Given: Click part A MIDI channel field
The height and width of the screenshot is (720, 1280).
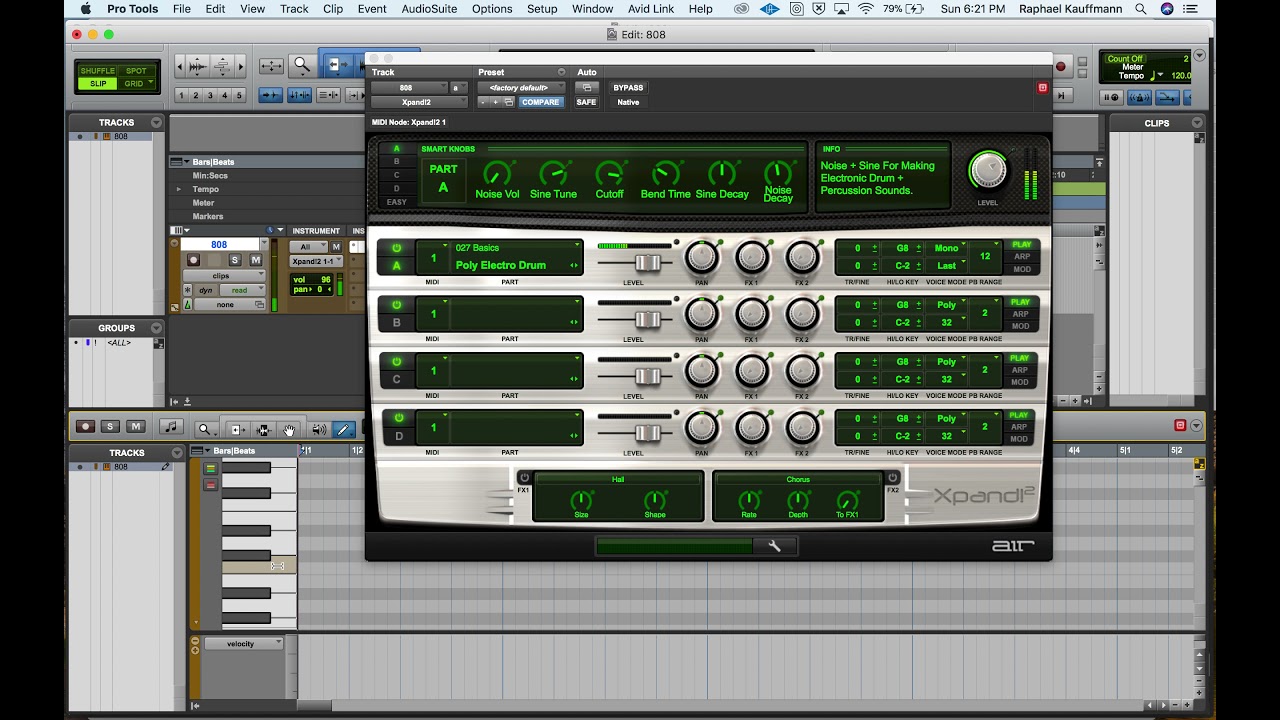Looking at the screenshot, I should [433, 257].
